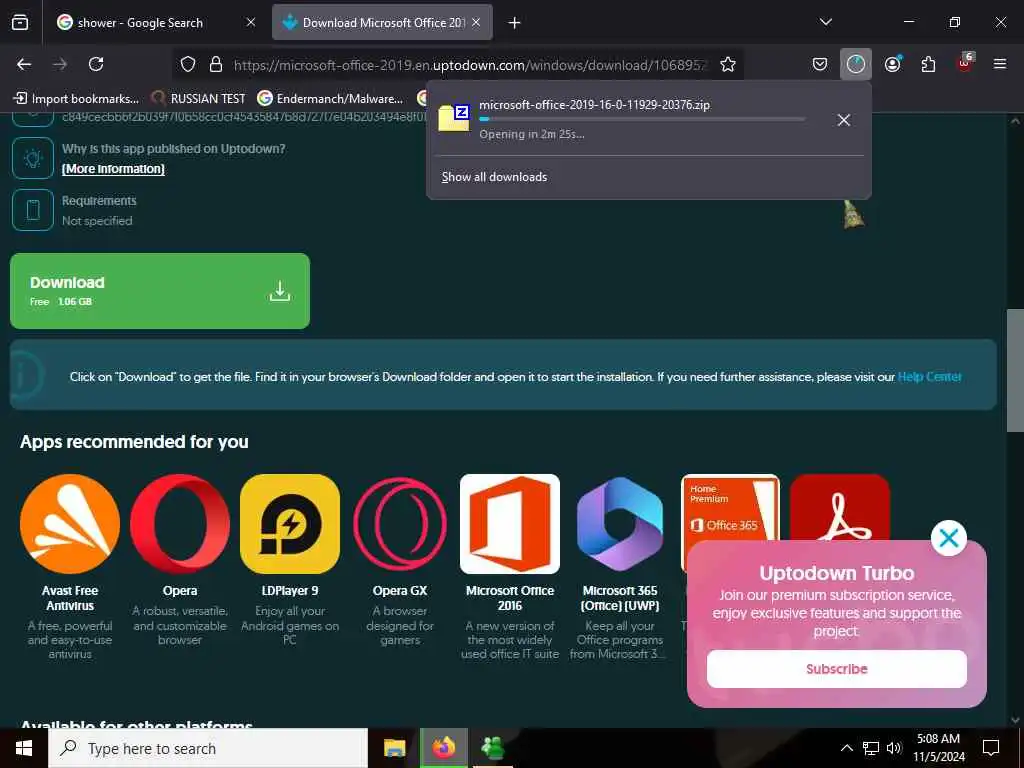Open Firefox View icon in tab bar

pos(20,22)
